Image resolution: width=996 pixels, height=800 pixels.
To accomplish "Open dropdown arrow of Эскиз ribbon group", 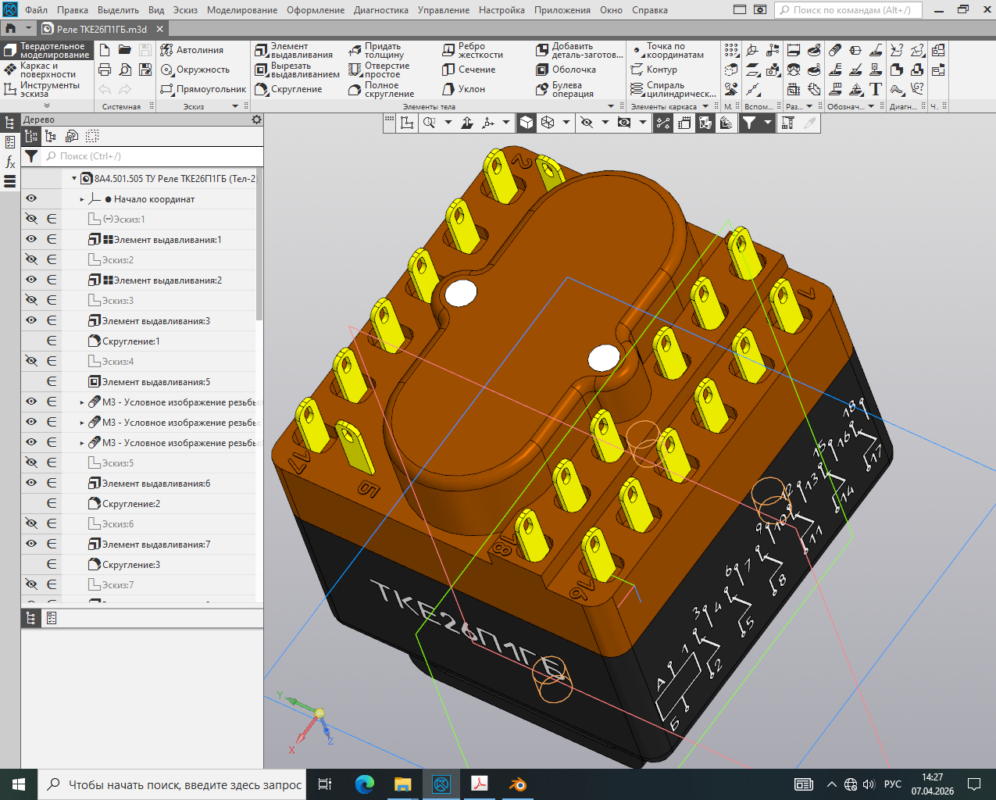I will 237,106.
